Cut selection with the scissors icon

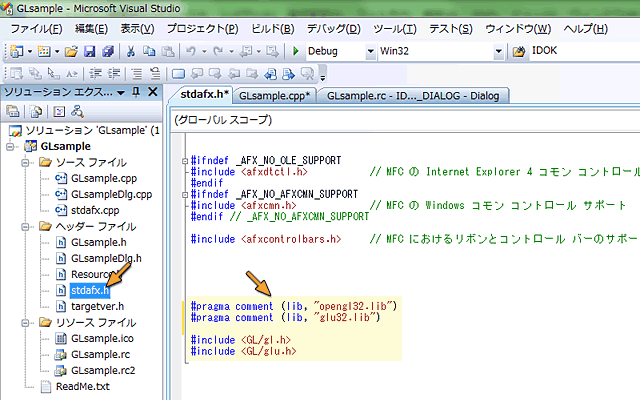tap(131, 51)
